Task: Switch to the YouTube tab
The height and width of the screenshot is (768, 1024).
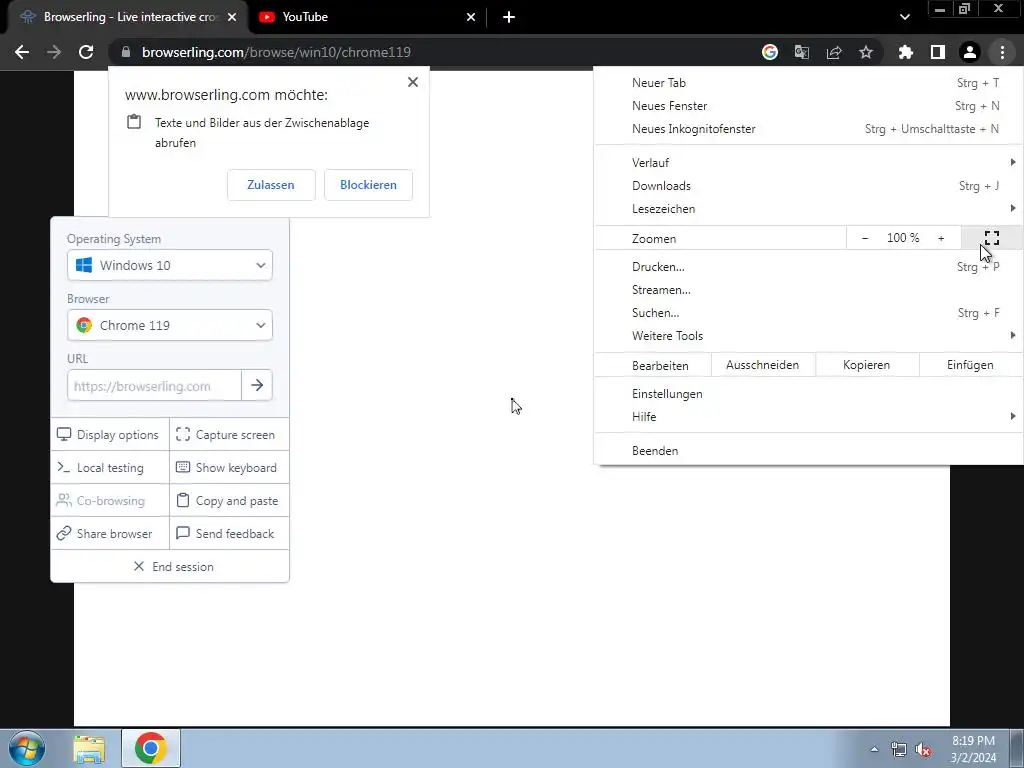Action: point(367,17)
